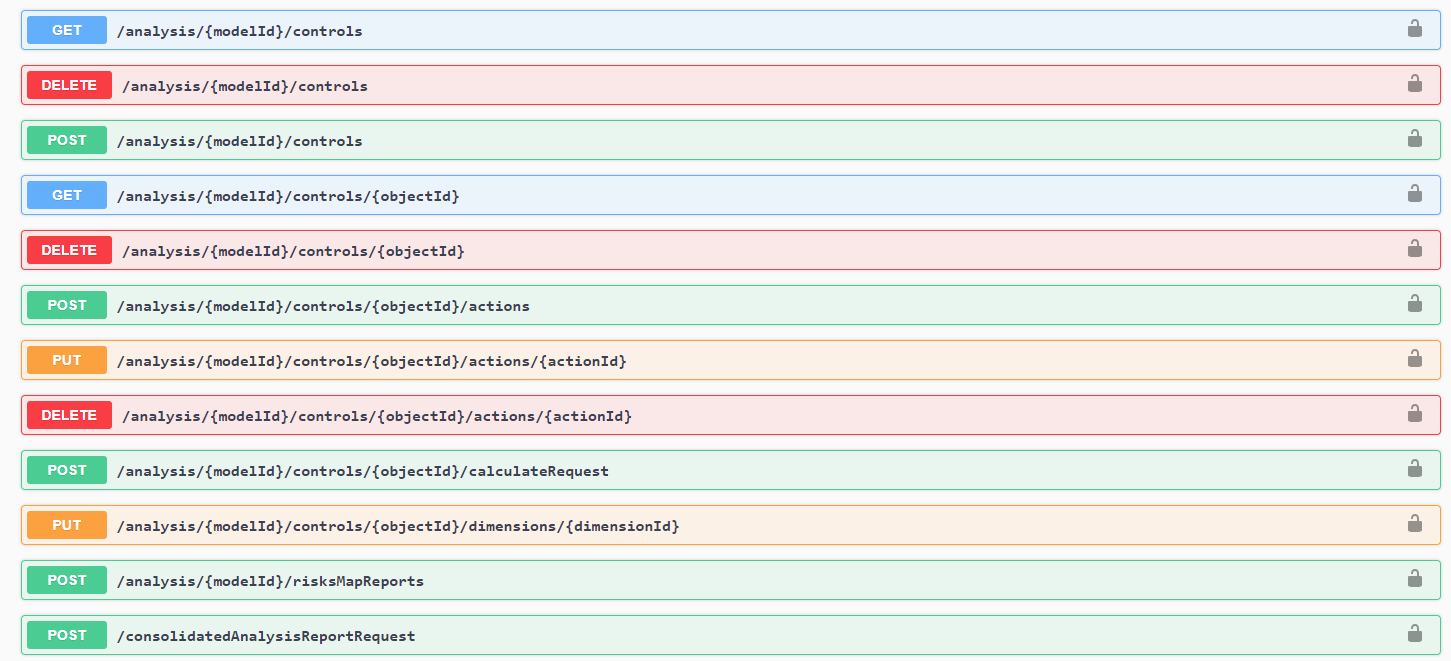The width and height of the screenshot is (1451, 661).
Task: Click lock icon on GET controls/{objectId} row
Action: pos(1414,194)
